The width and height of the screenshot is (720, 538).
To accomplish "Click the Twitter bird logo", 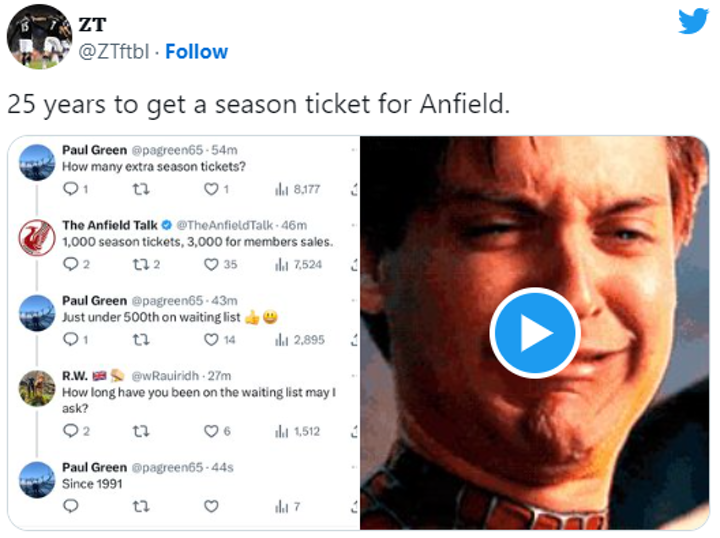I will point(692,21).
